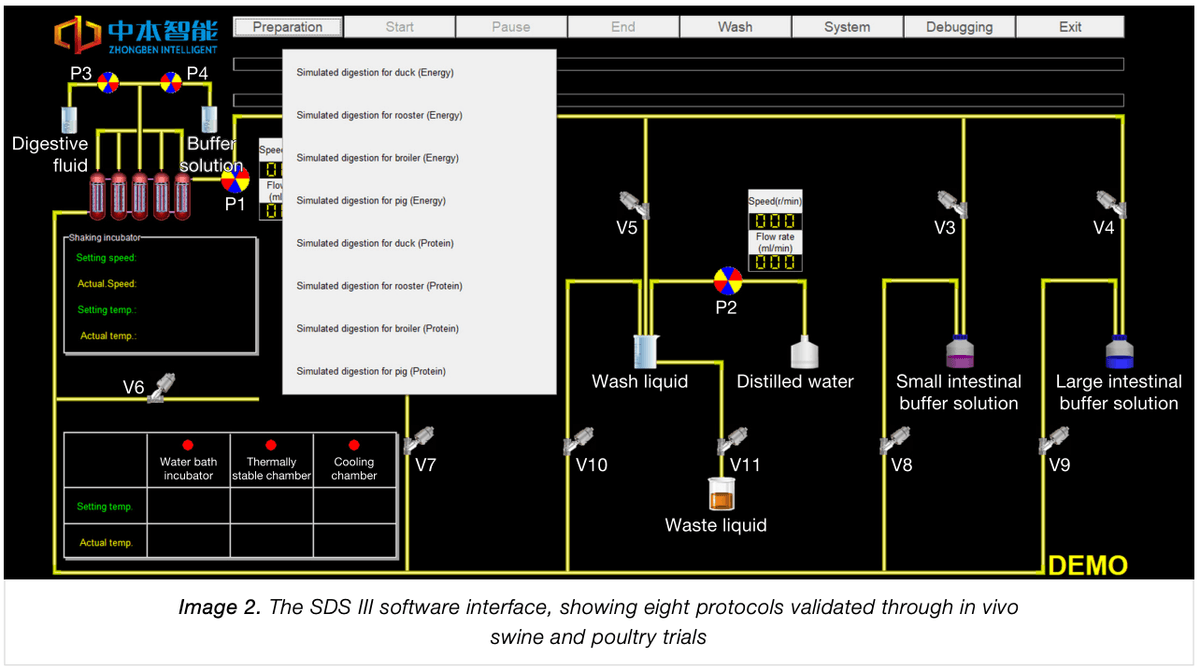
Task: Select Simulated digestion for duck (Energy)
Action: (376, 72)
